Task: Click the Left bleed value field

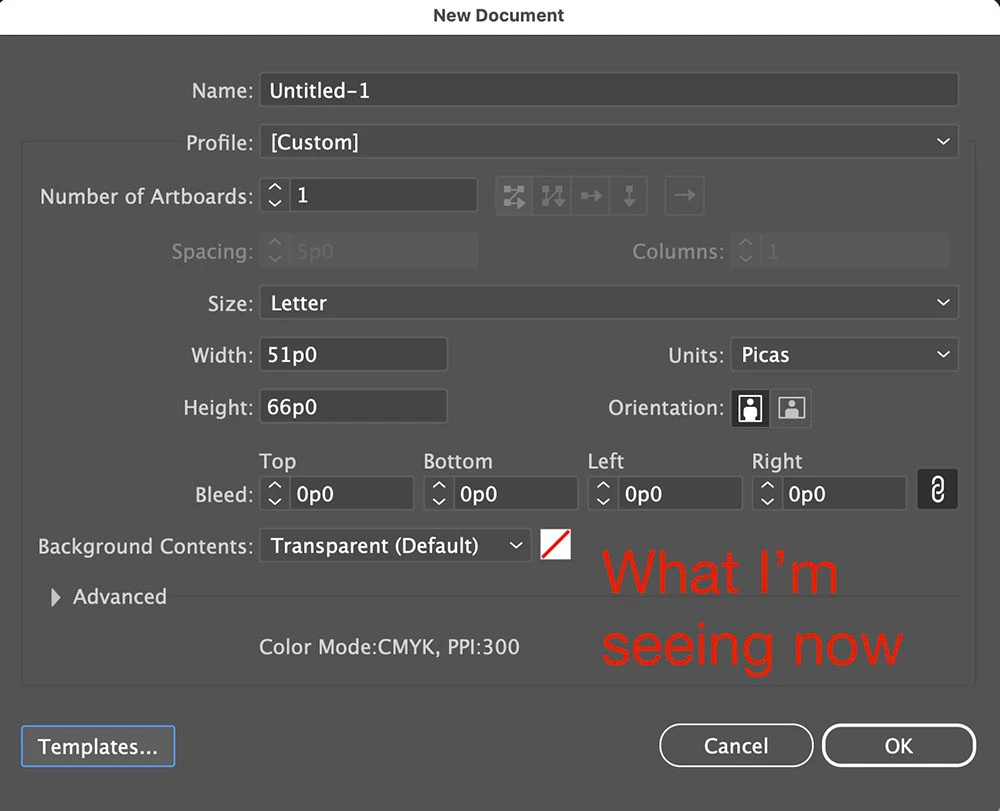Action: pyautogui.click(x=680, y=494)
